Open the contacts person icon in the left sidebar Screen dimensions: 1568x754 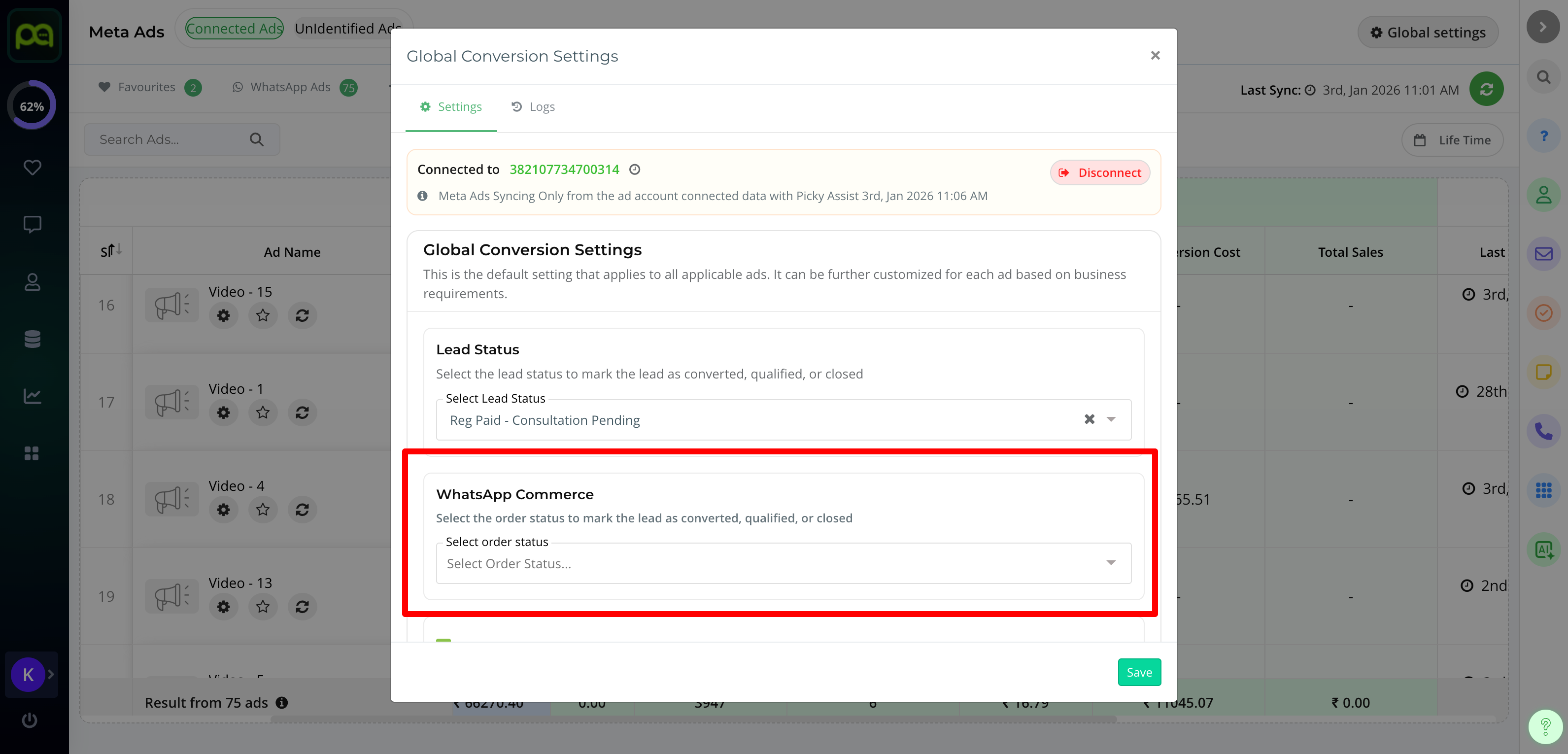tap(32, 282)
